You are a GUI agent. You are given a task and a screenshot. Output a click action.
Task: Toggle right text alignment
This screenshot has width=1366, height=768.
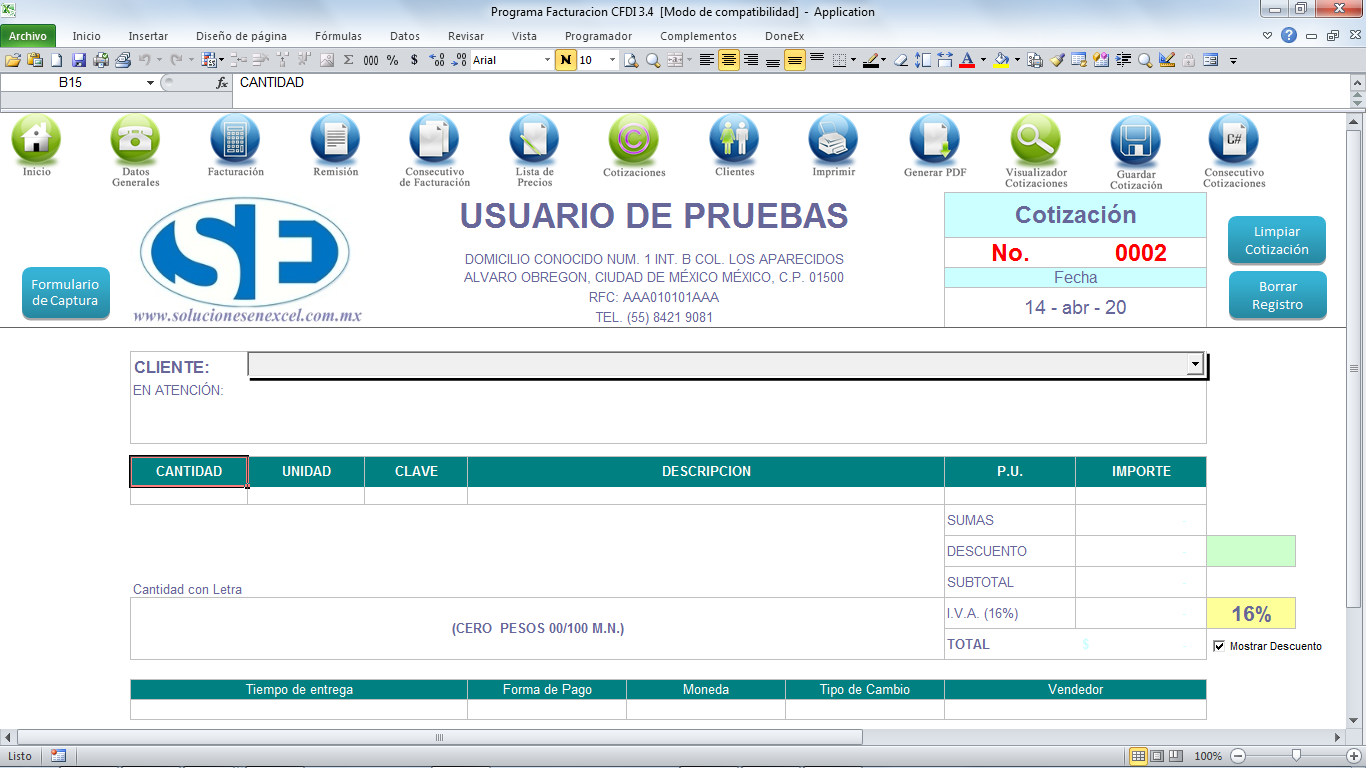point(750,60)
